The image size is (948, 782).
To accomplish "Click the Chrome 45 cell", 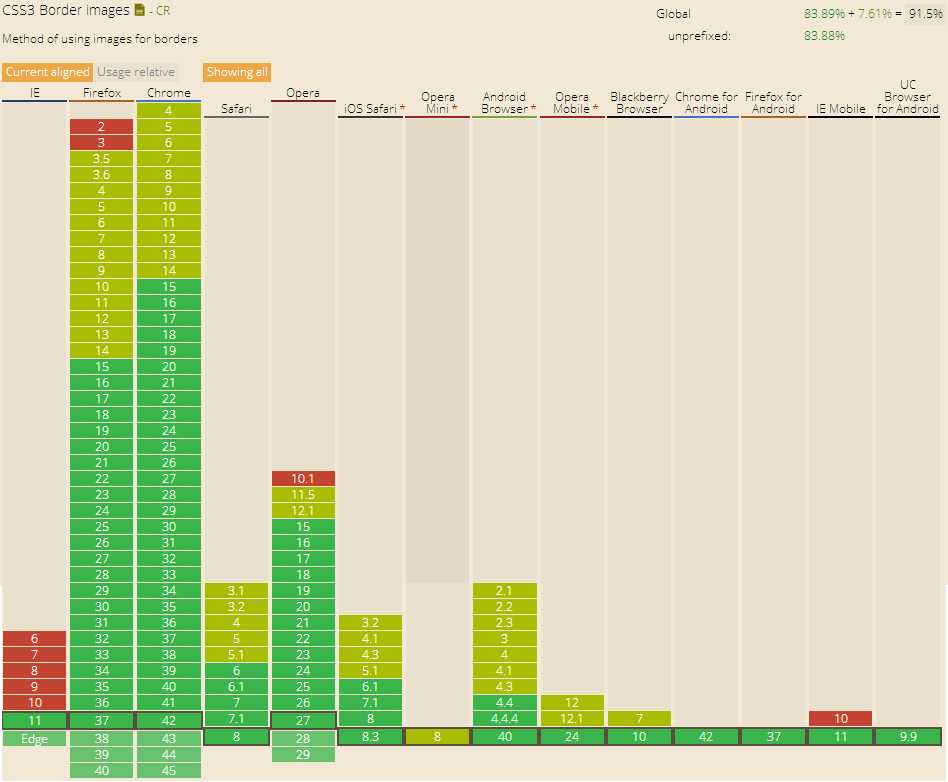I will pyautogui.click(x=169, y=771).
